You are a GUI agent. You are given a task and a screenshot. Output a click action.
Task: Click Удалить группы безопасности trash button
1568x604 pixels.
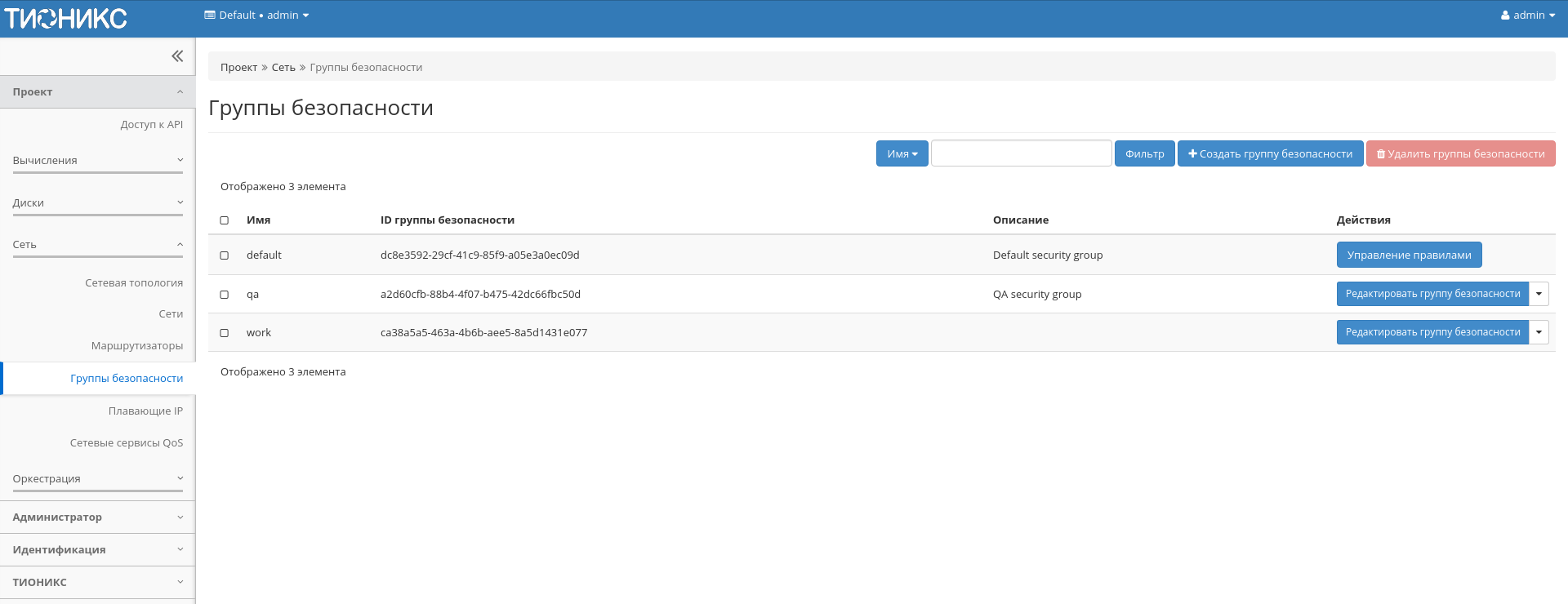[1460, 154]
